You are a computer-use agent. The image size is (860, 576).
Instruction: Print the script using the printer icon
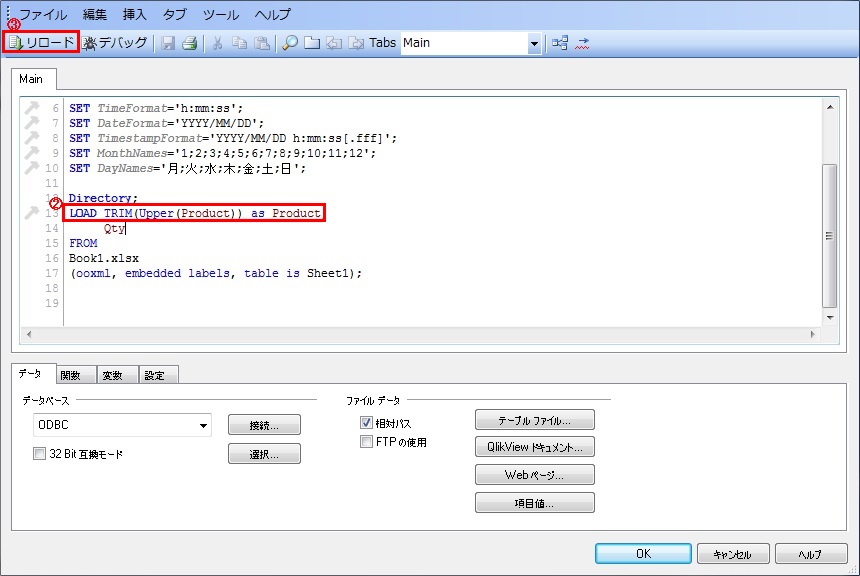tap(188, 43)
